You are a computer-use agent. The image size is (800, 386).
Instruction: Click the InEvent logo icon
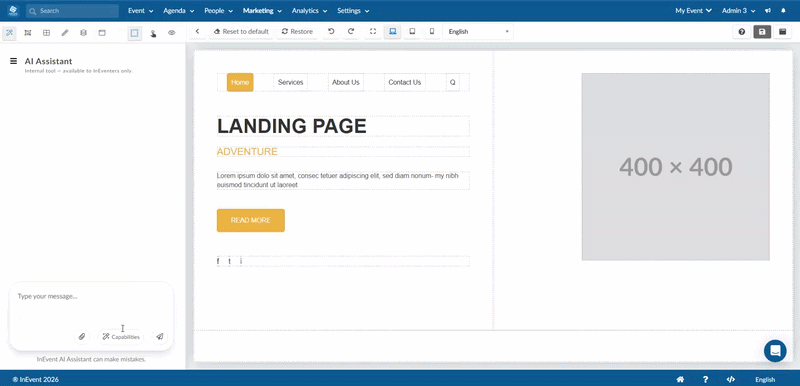[x=13, y=10]
